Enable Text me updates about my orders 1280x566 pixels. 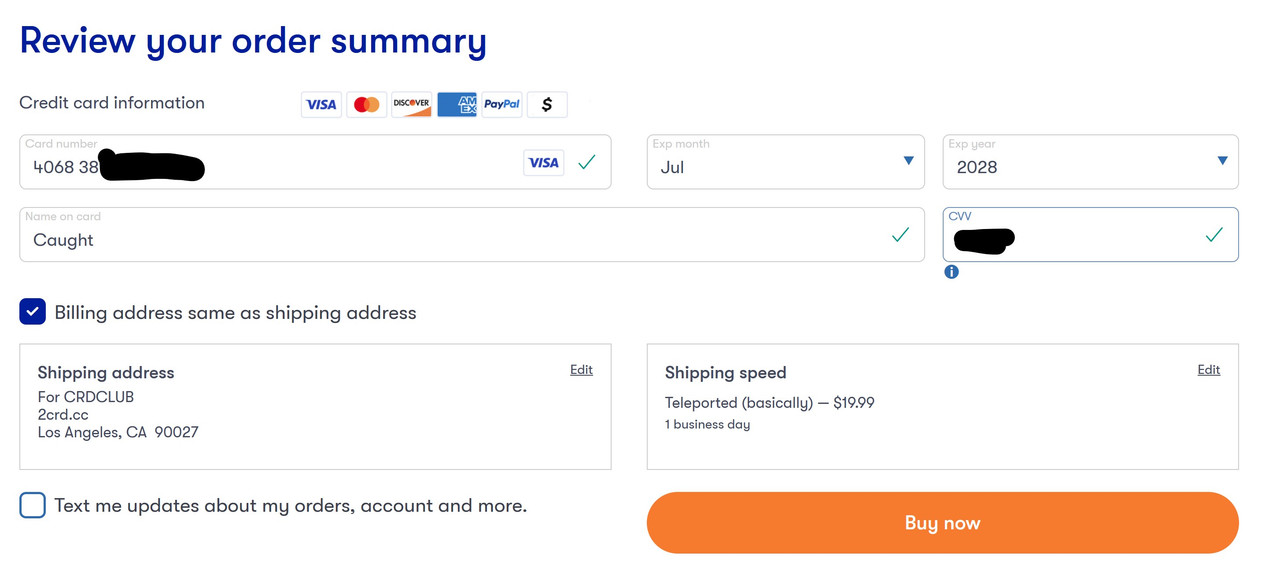pos(32,505)
